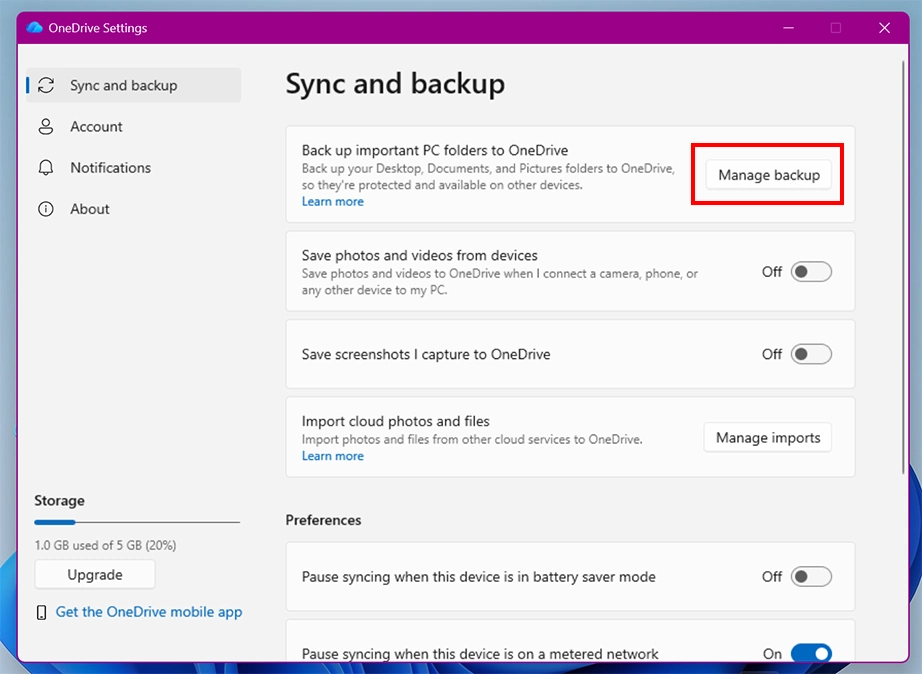922x674 pixels.
Task: Toggle Save photos and videos from devices
Action: point(811,272)
